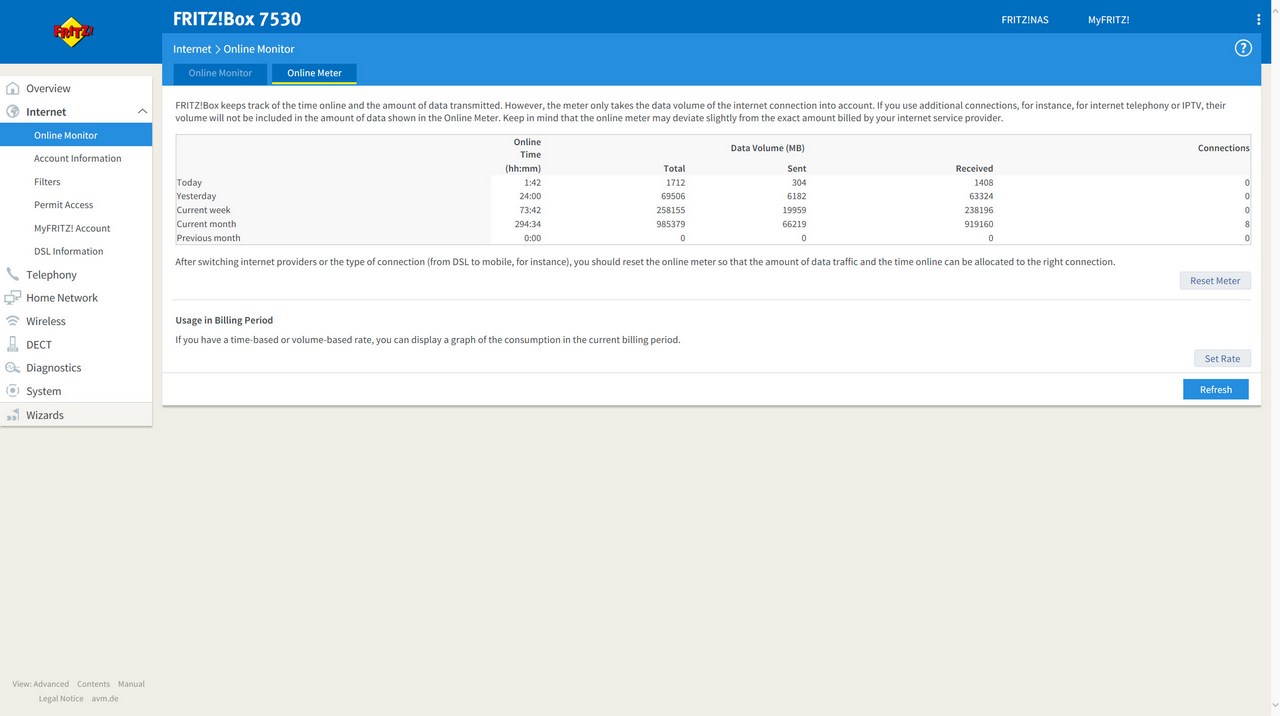This screenshot has width=1280, height=716.
Task: Select Online Monitor in the sidebar
Action: (x=76, y=135)
